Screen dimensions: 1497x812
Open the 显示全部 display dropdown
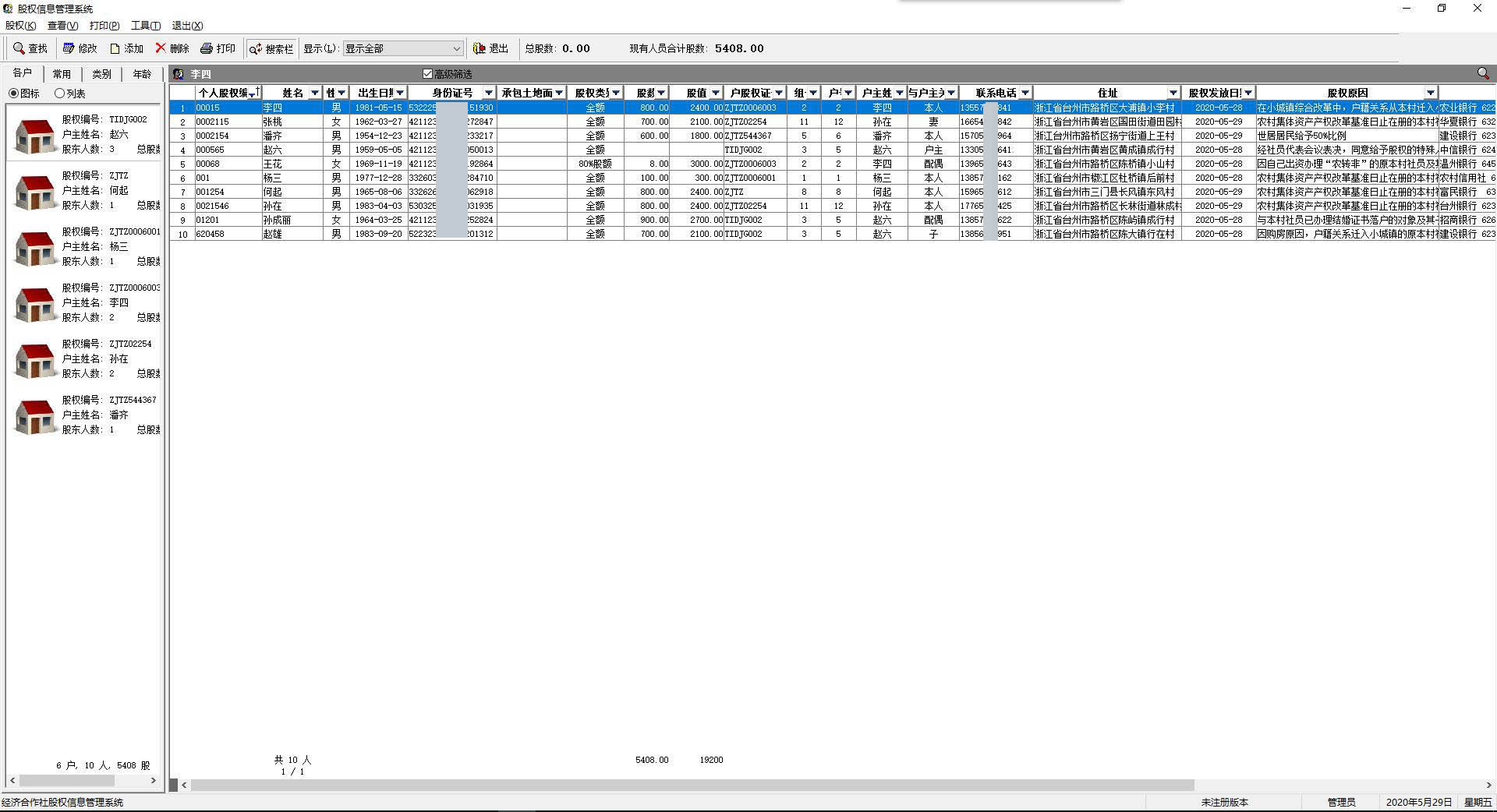tap(456, 48)
